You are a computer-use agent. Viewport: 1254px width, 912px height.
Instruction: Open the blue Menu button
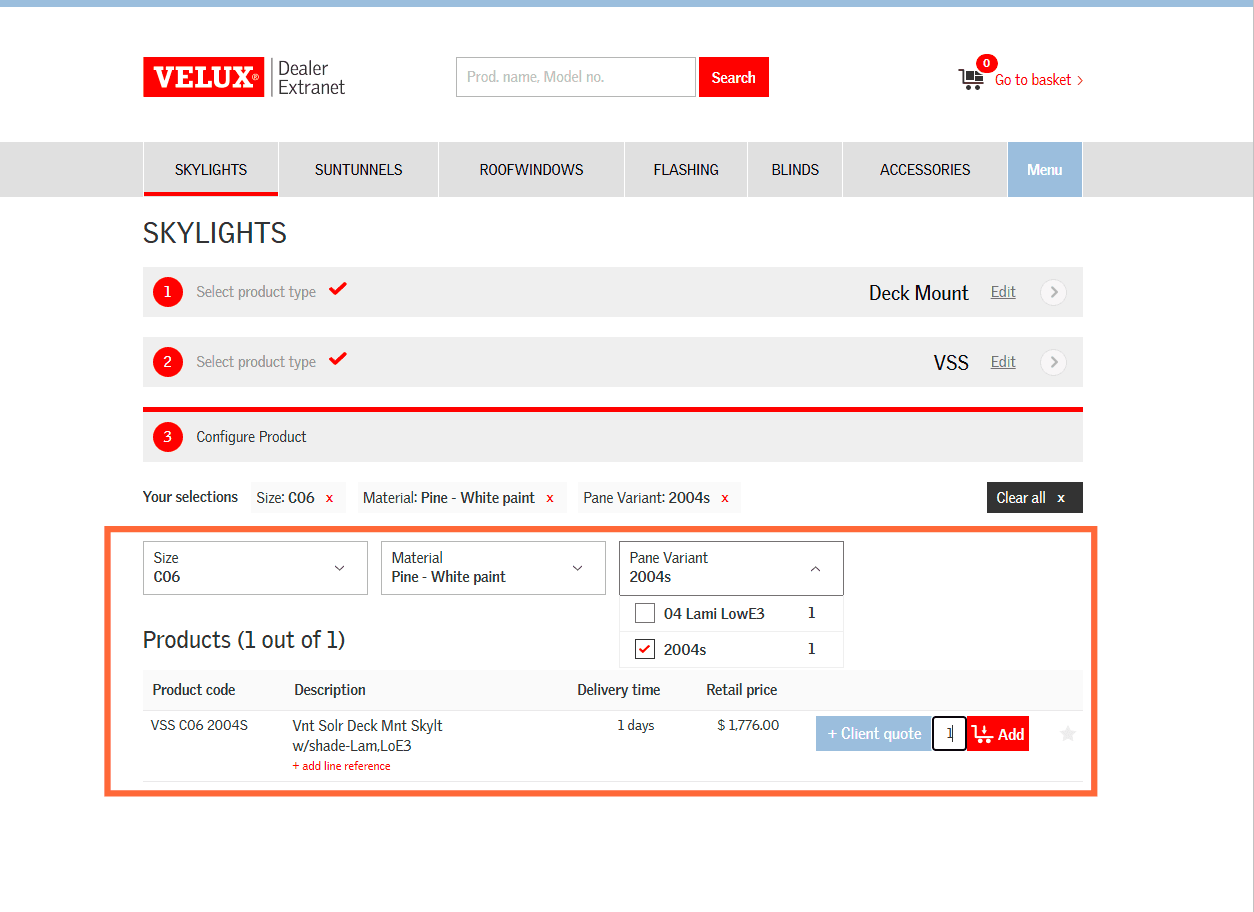tap(1045, 169)
